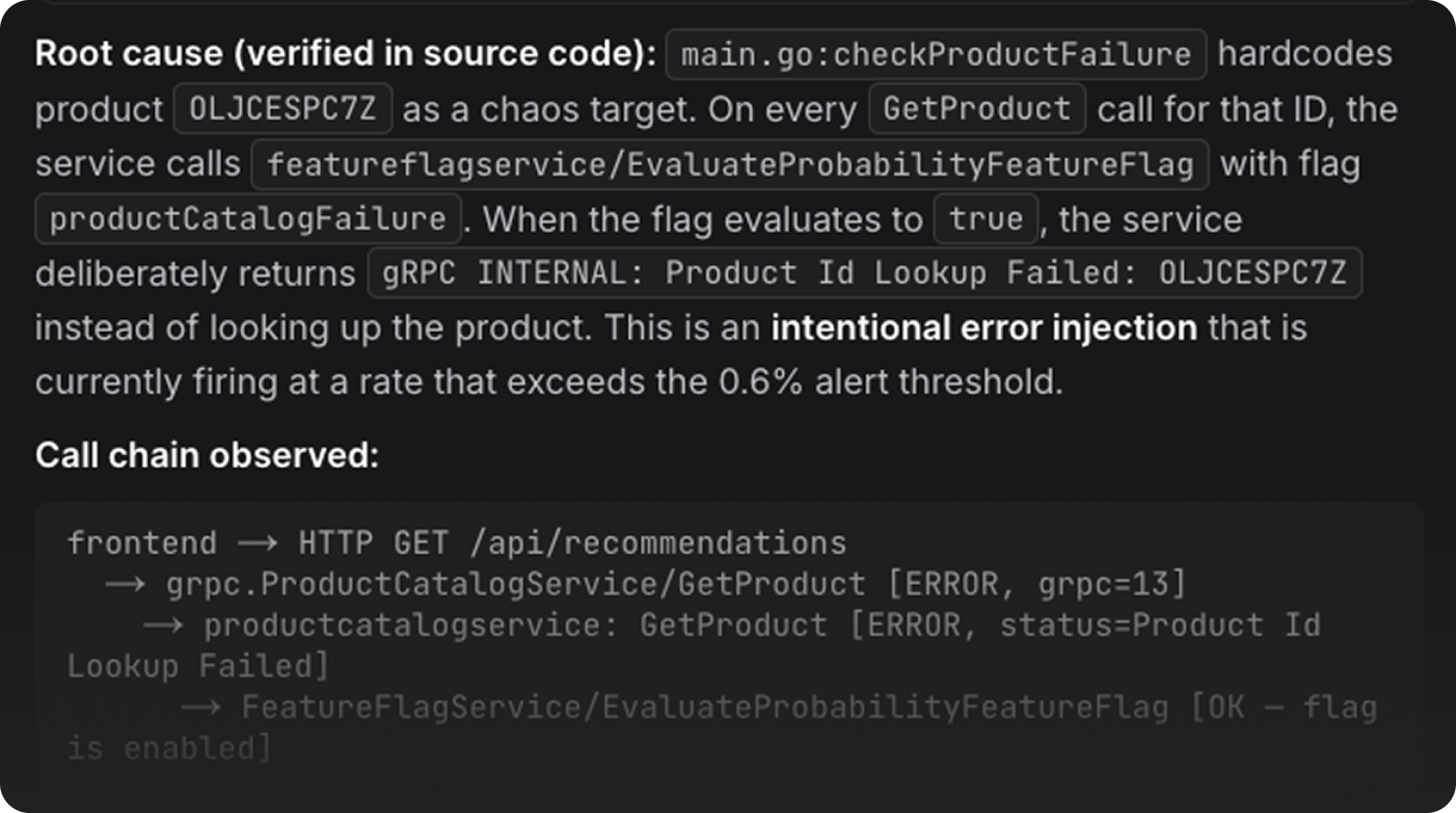This screenshot has width=1456, height=813.
Task: Click the '0.6% alert threshold' text
Action: 891,382
